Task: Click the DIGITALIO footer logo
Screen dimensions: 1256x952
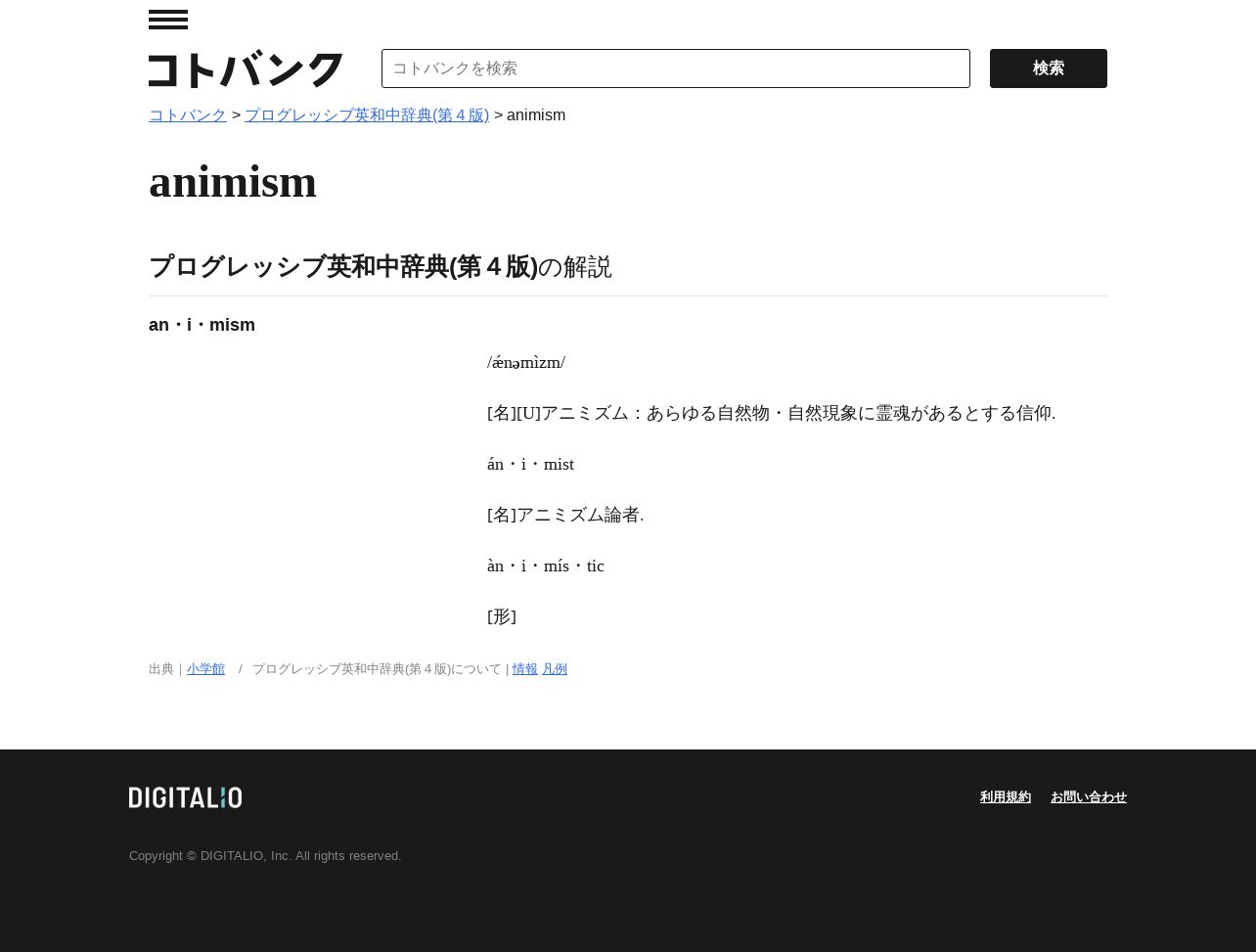Action: point(185,797)
